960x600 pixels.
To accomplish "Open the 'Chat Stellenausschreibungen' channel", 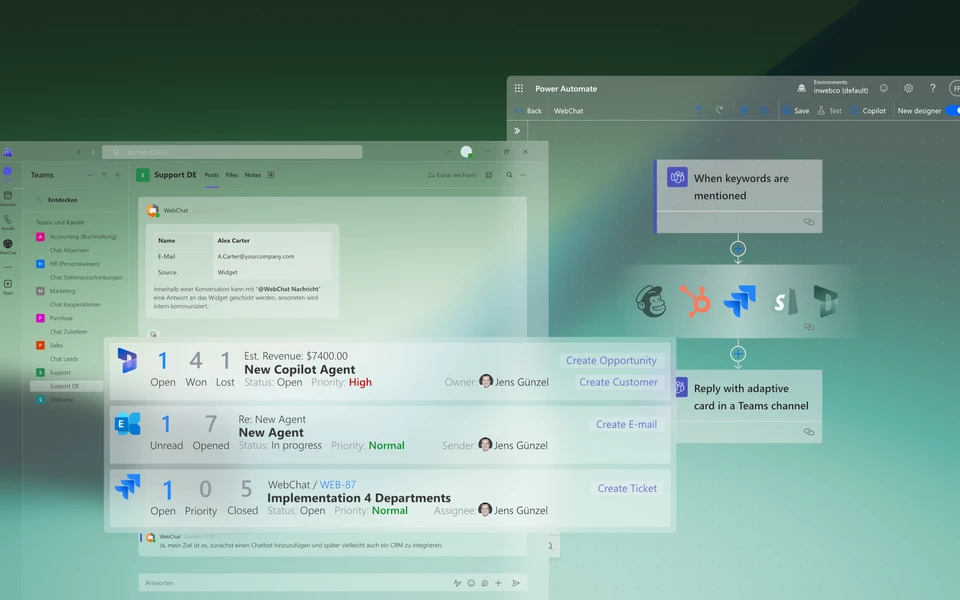I will click(86, 277).
